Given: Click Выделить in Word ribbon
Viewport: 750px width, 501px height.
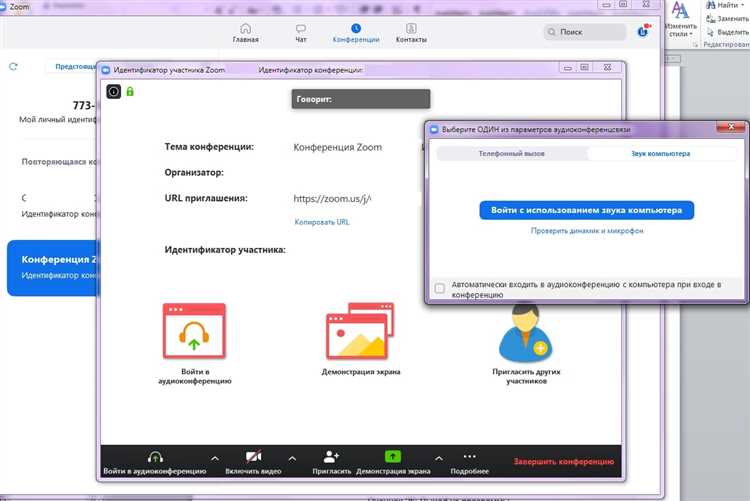Looking at the screenshot, I should point(728,32).
